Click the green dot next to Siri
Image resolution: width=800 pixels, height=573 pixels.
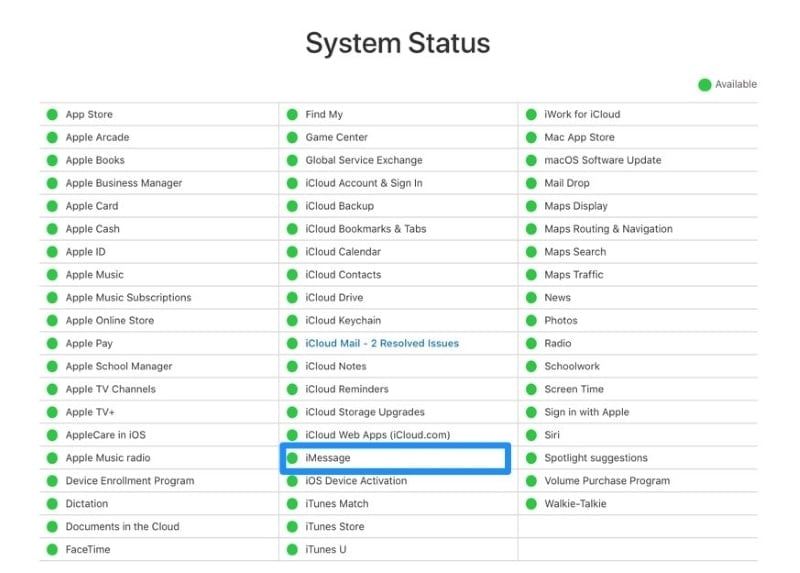pos(531,435)
